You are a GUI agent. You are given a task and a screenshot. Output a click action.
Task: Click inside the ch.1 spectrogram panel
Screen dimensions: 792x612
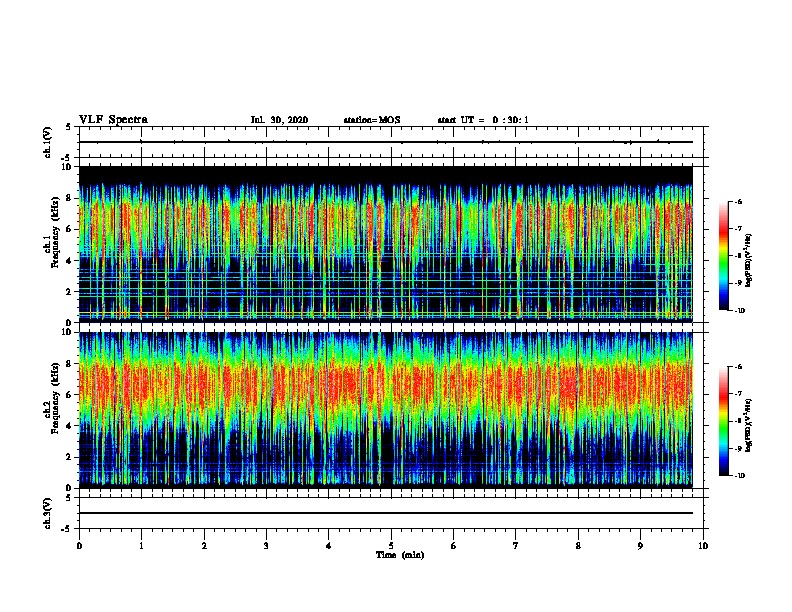[x=386, y=244]
